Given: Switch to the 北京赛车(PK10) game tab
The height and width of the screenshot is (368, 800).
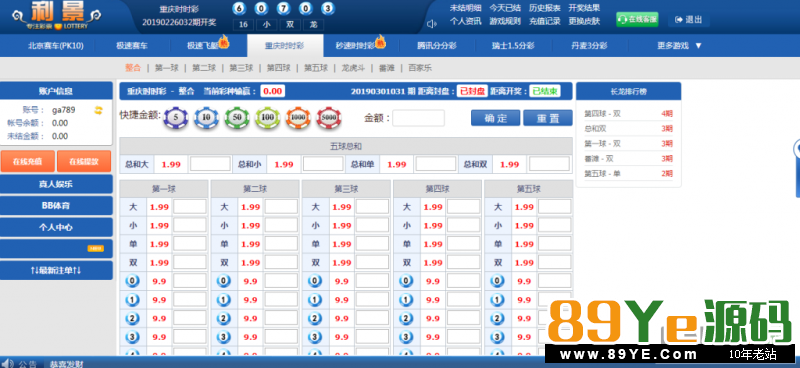Looking at the screenshot, I should tap(56, 45).
